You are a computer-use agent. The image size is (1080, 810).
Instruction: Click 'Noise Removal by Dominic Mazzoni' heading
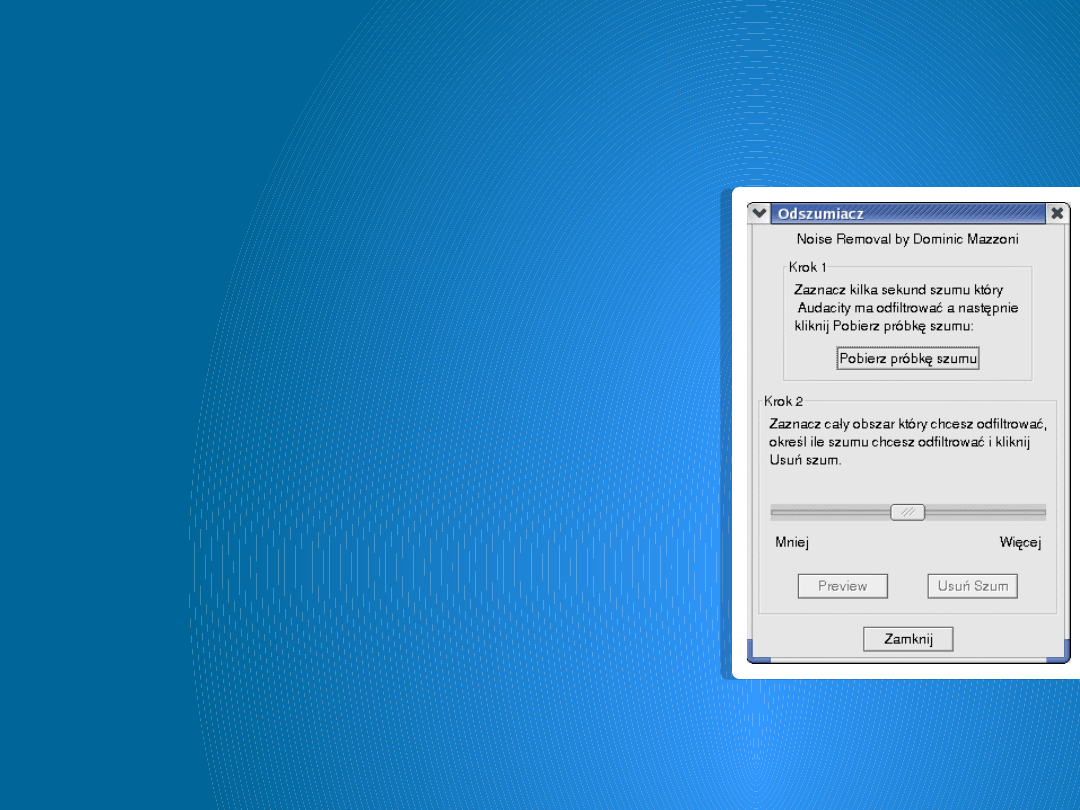(x=907, y=239)
